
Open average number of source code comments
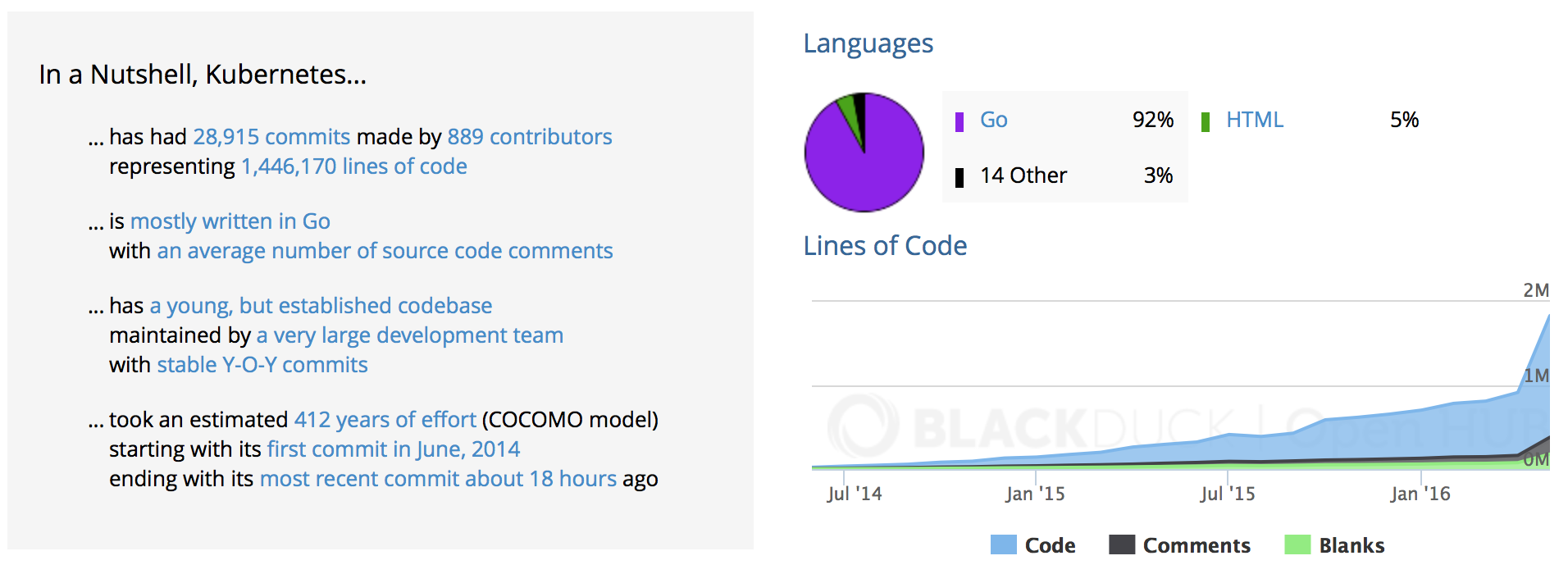coord(385,251)
